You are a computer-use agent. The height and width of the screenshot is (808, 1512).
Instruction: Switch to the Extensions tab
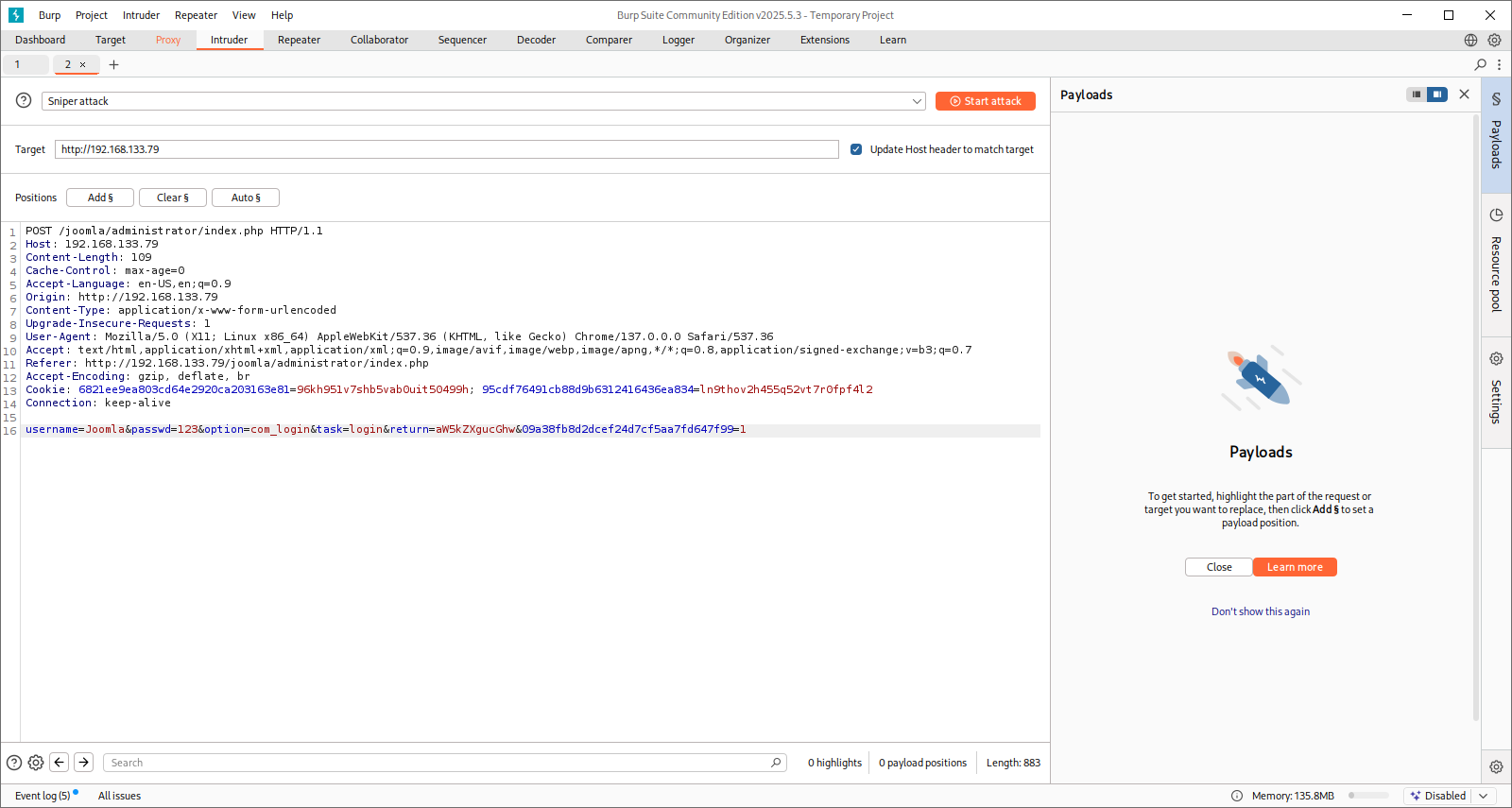825,40
